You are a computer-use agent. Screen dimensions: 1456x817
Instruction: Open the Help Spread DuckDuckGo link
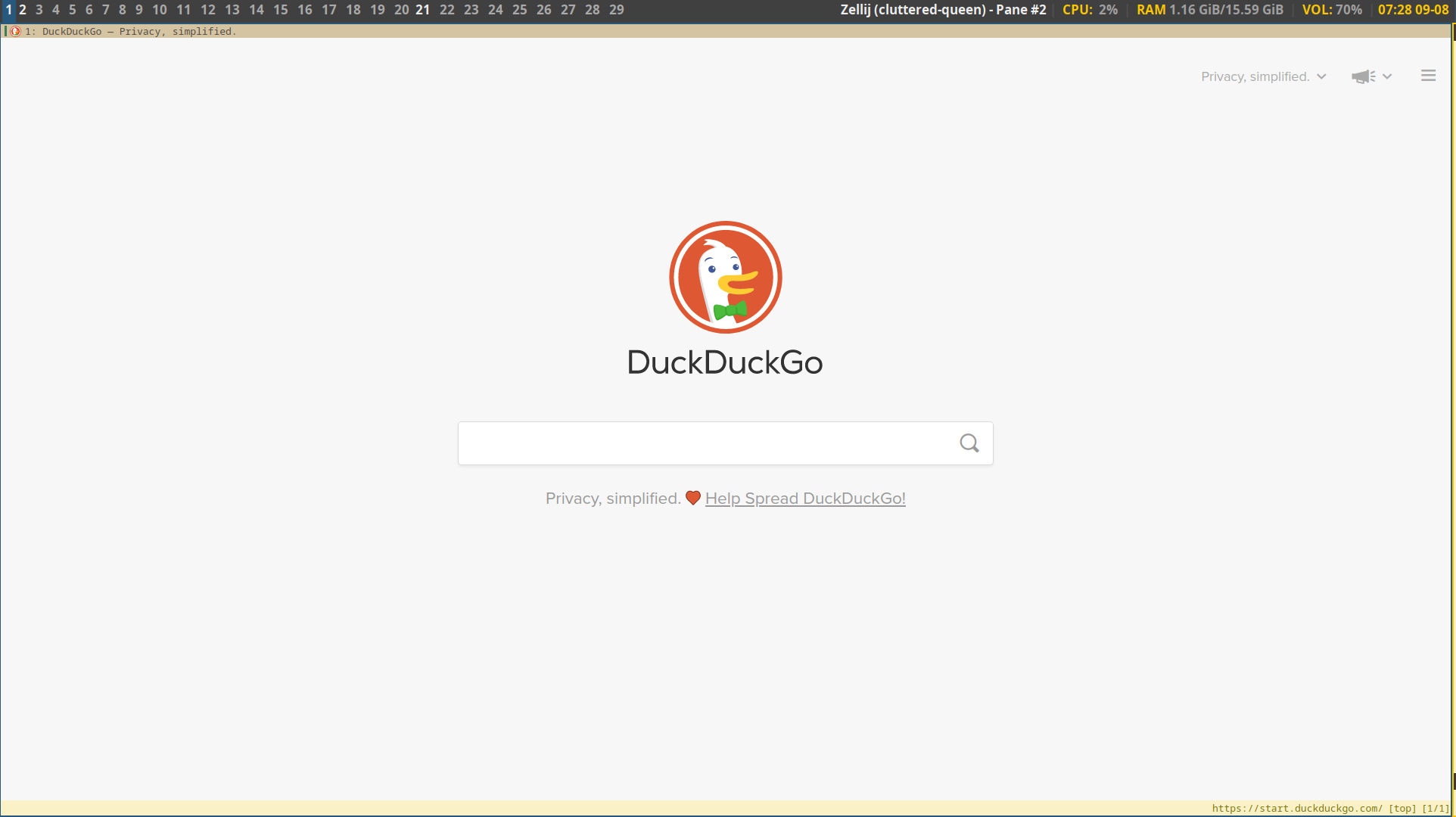coord(804,499)
